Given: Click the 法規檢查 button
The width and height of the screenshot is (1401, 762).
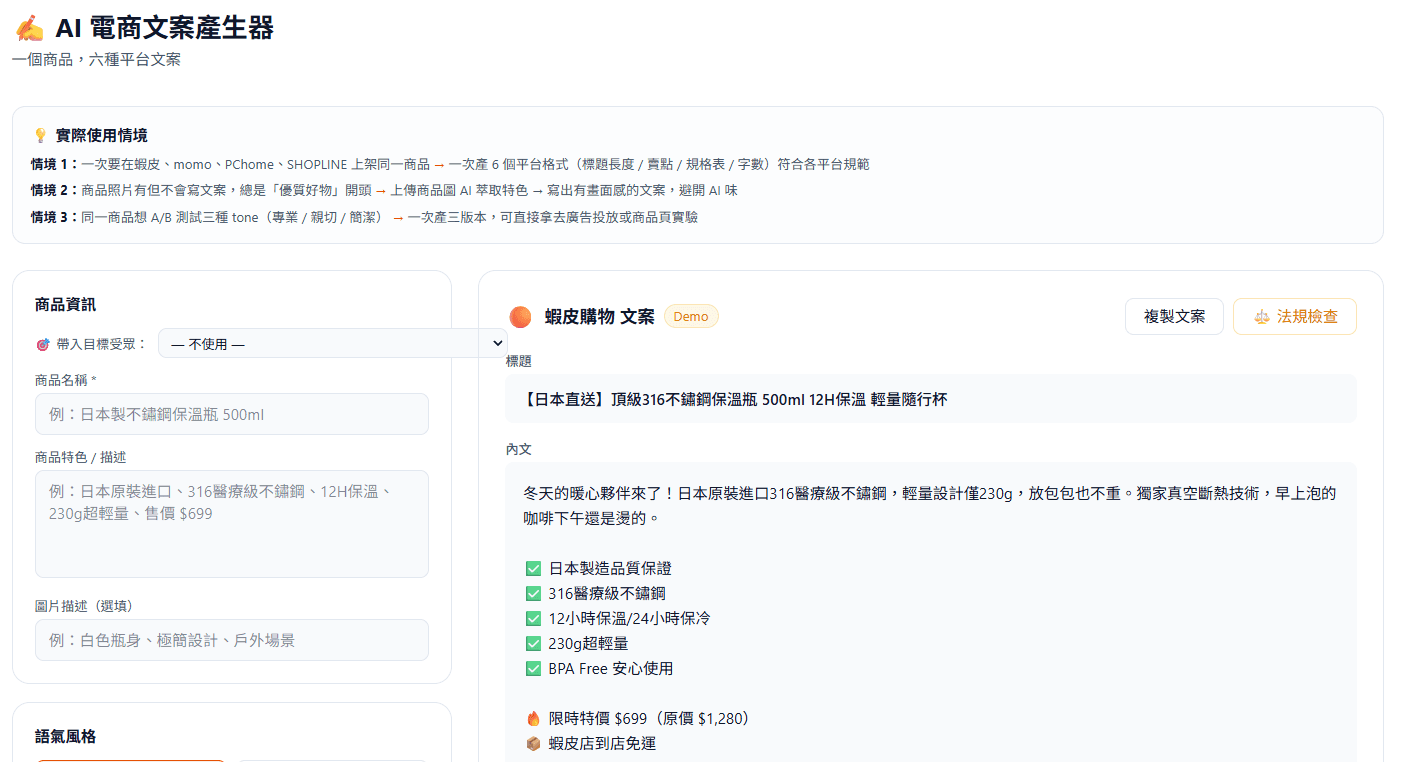Looking at the screenshot, I should click(x=1295, y=317).
